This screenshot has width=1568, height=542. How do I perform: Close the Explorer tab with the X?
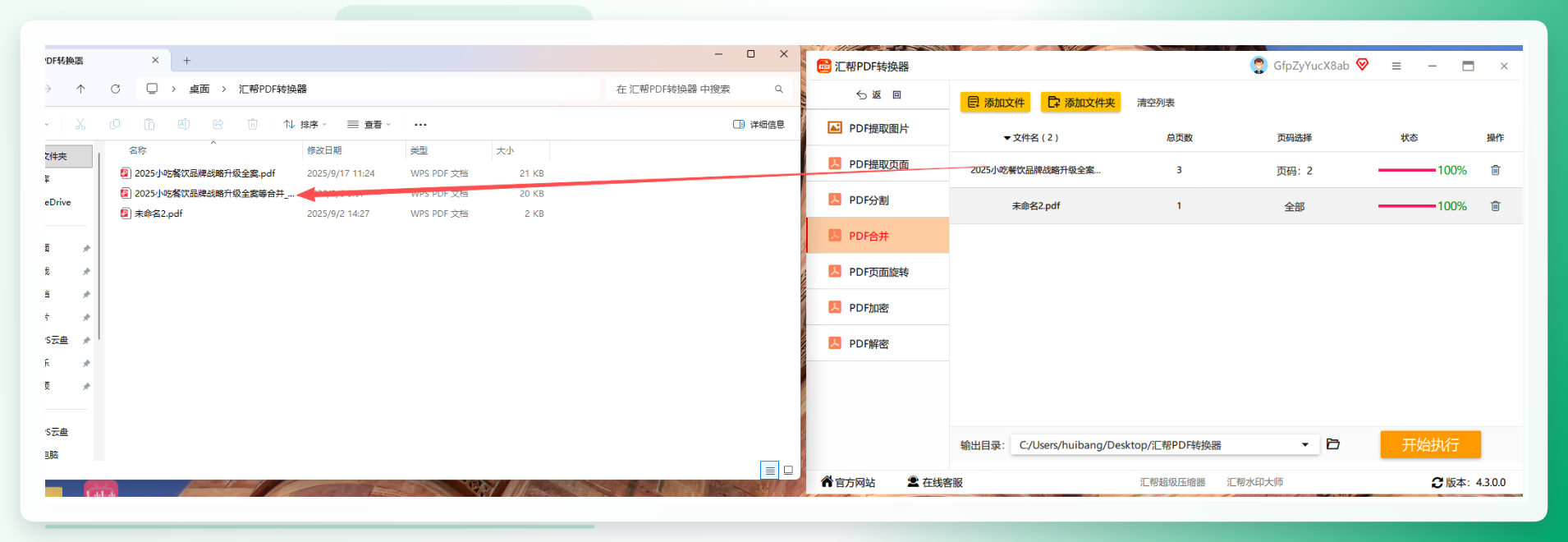point(155,60)
